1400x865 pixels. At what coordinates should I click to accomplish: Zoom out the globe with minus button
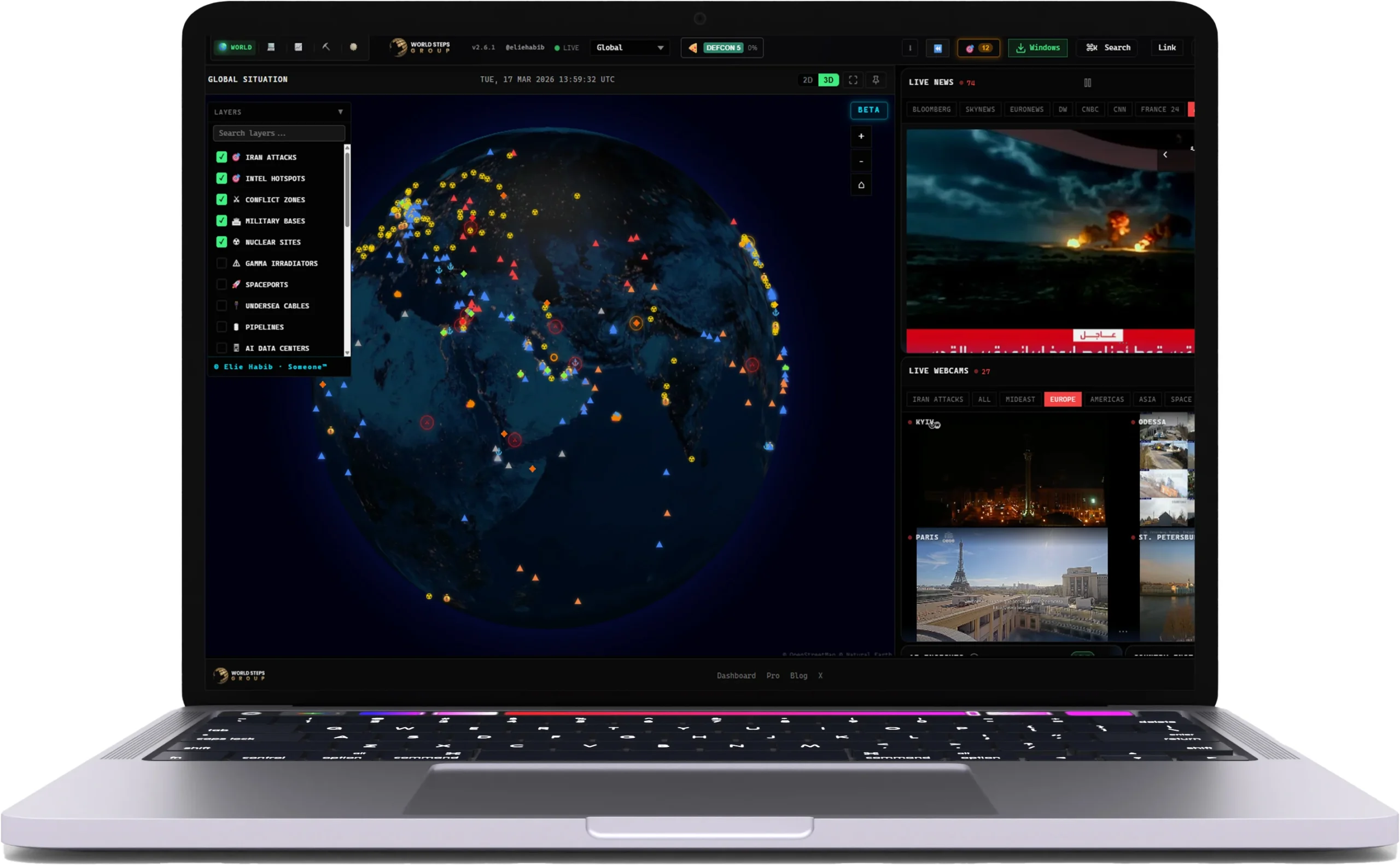[861, 161]
